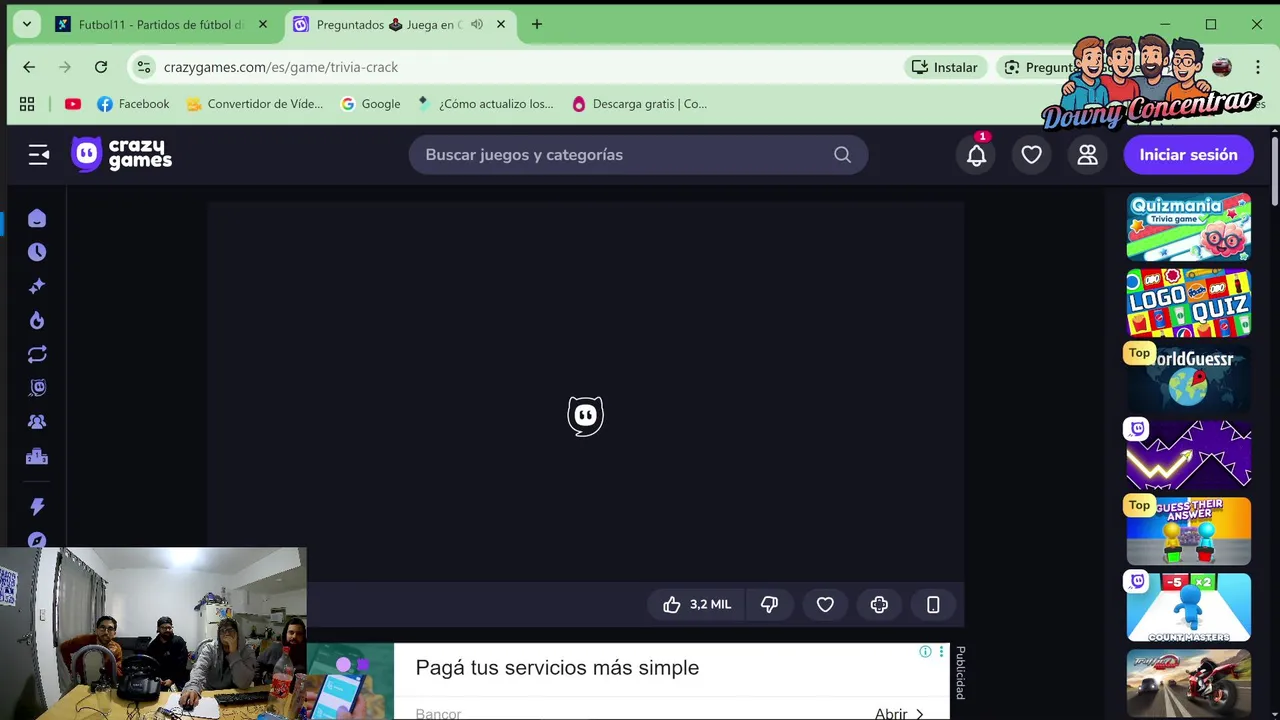The height and width of the screenshot is (720, 1280).
Task: Click the mobile phone icon below game
Action: [933, 604]
